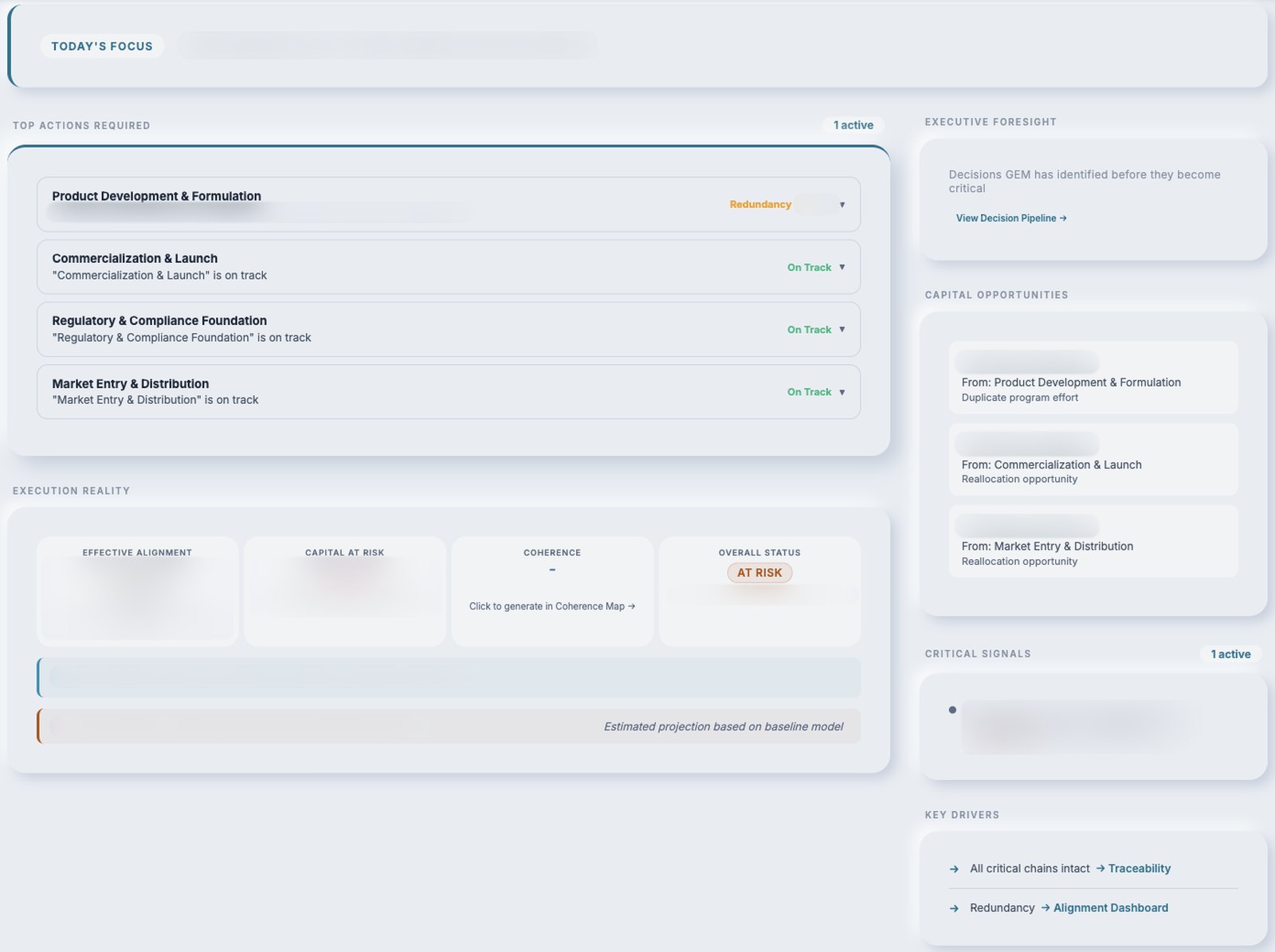Image resolution: width=1275 pixels, height=952 pixels.
Task: Click 'Estimated projection based on baseline model' note
Action: coord(724,727)
